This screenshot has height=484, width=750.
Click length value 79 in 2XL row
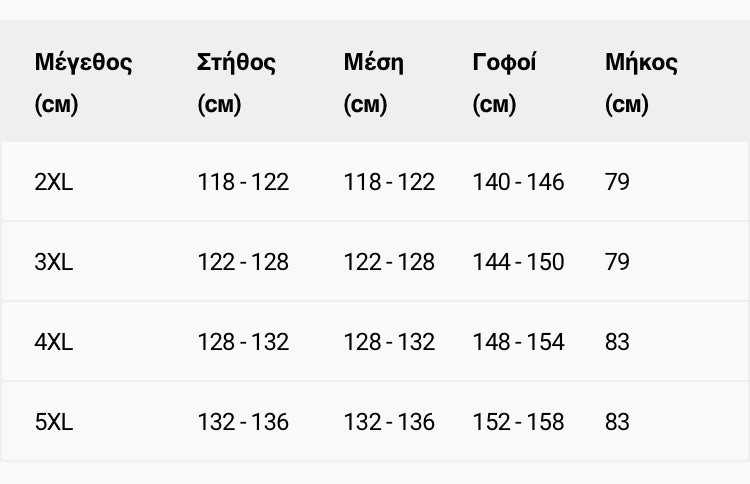617,182
